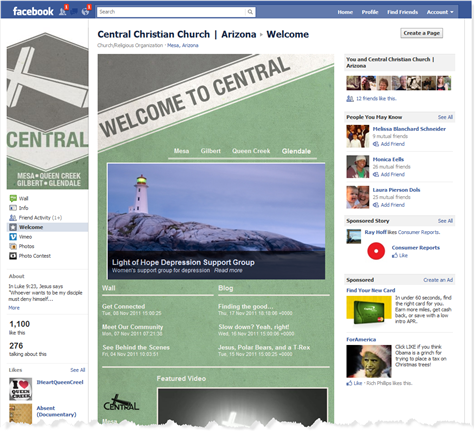Click the lighthouse slideshow image
The height and width of the screenshot is (432, 475).
pyautogui.click(x=216, y=221)
